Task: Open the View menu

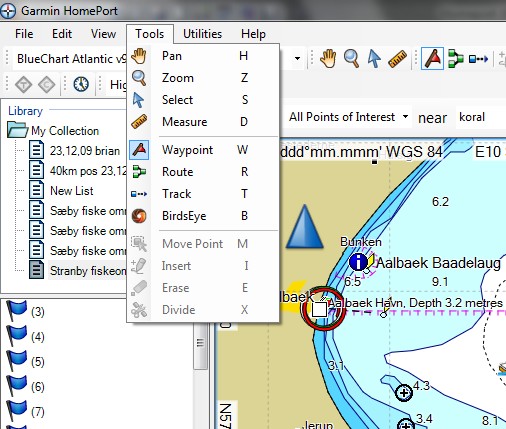Action: pos(103,34)
